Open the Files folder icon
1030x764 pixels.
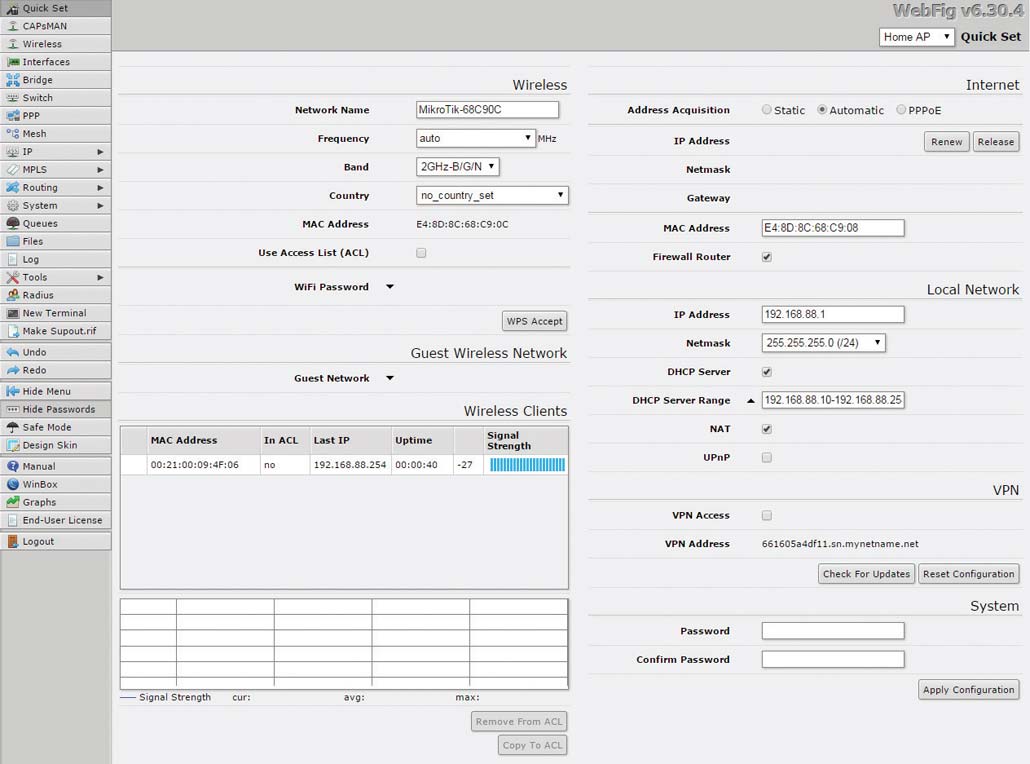(12, 242)
